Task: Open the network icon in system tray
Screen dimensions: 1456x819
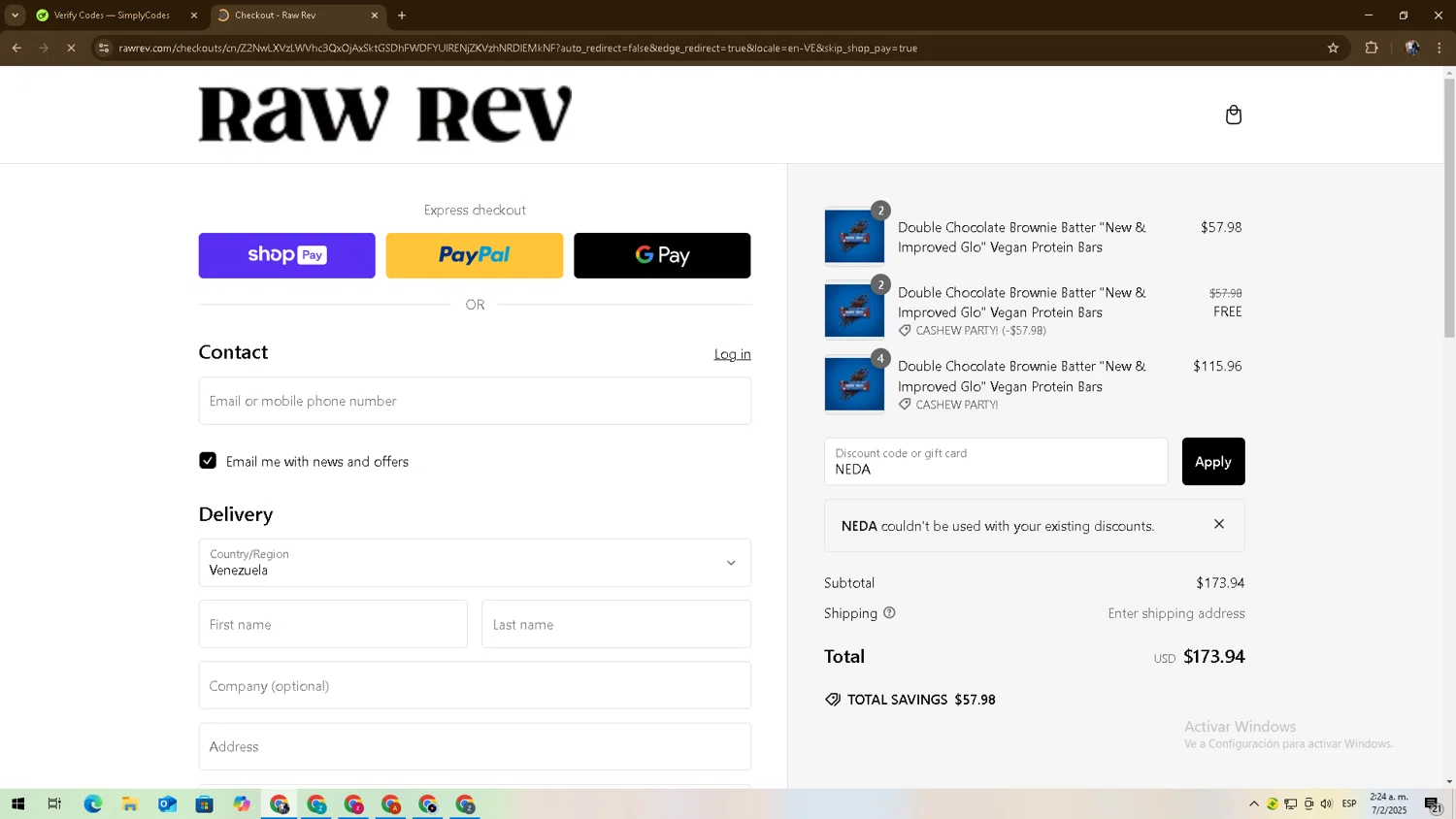Action: [1290, 804]
